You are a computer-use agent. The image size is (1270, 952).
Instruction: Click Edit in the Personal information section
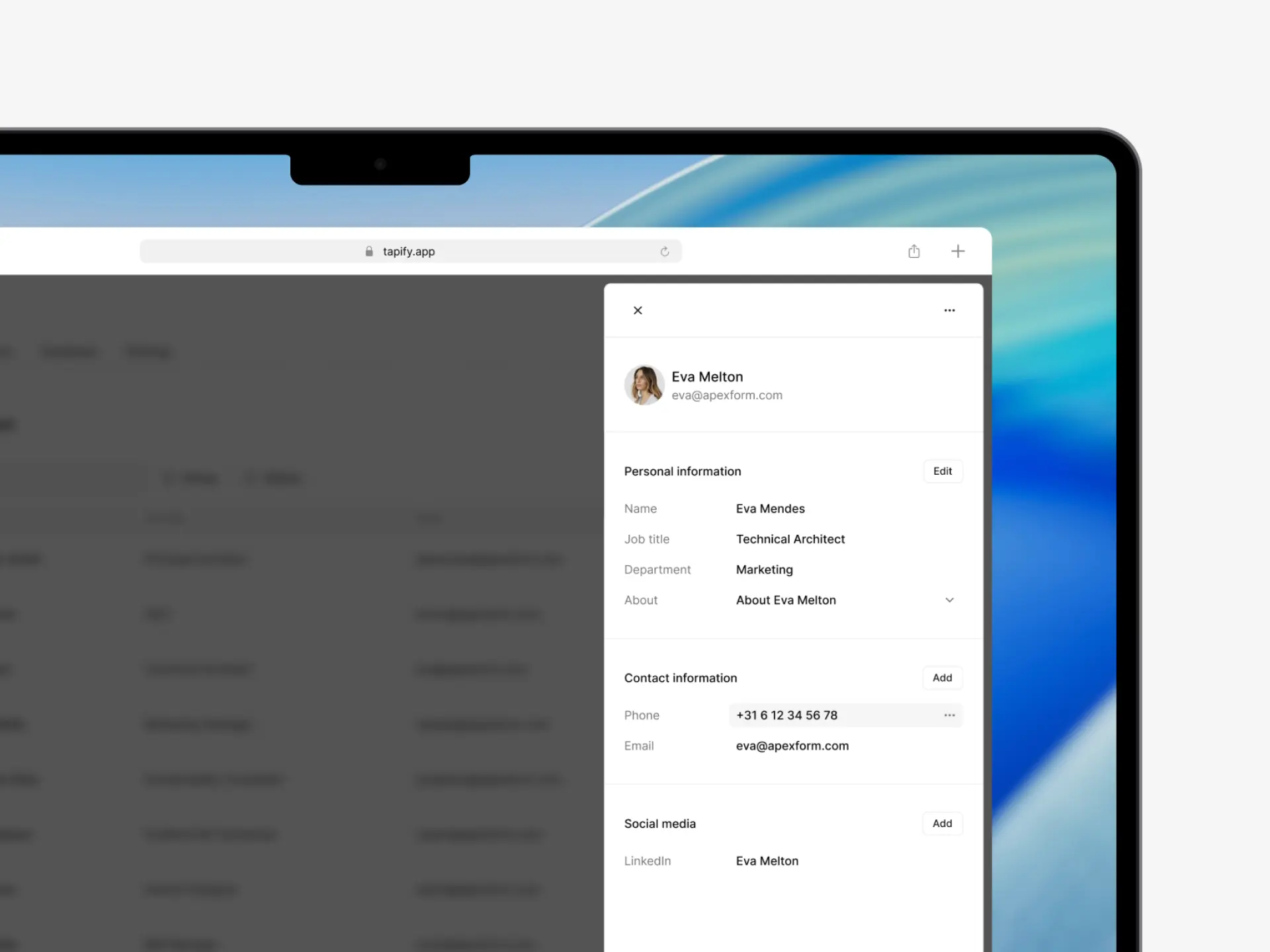(943, 471)
